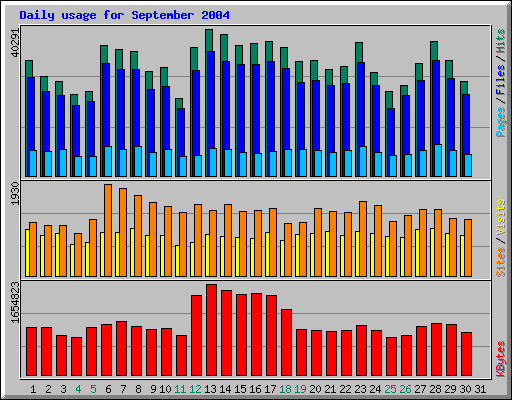Select the red KBytes bar for day 30
Viewport: 512px width, 400px height.
tap(466, 354)
